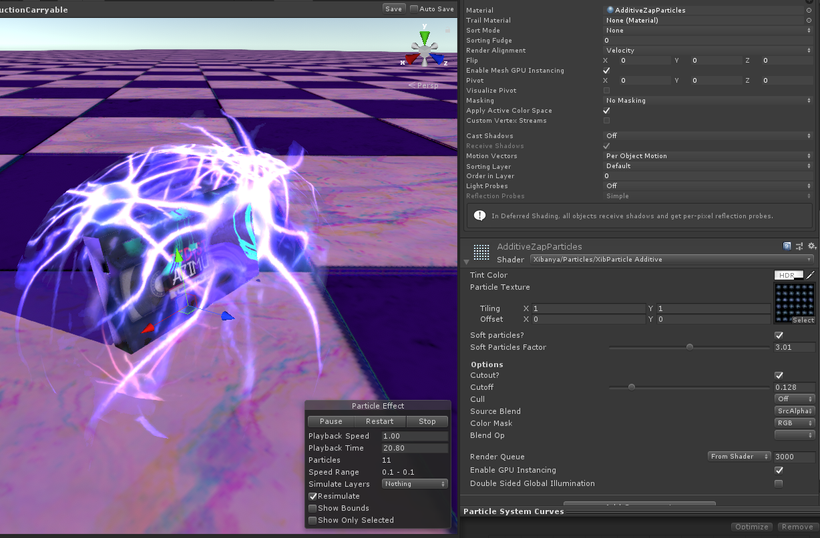Viewport: 820px width, 538px height.
Task: Open the material help book icon
Action: coord(788,246)
